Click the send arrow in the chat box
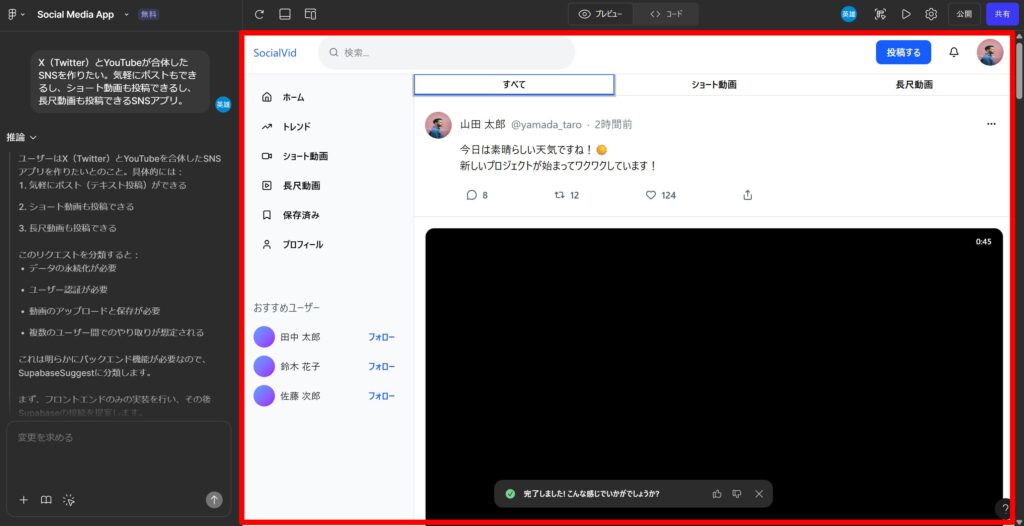1024x526 pixels. (x=214, y=500)
